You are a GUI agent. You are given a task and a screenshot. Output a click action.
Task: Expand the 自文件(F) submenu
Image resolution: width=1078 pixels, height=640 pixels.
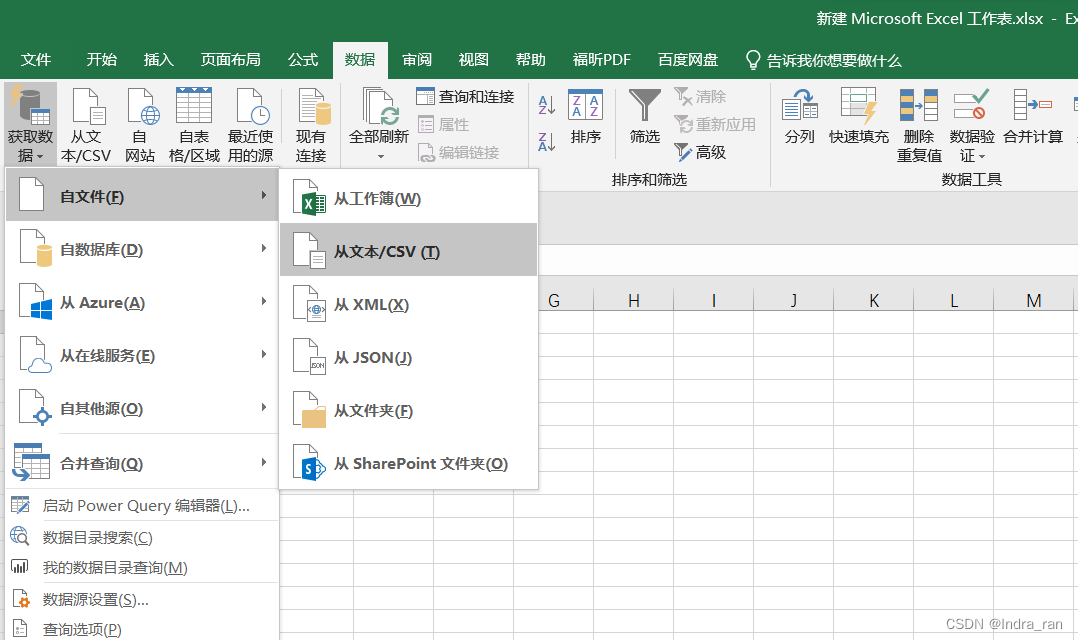pyautogui.click(x=142, y=196)
